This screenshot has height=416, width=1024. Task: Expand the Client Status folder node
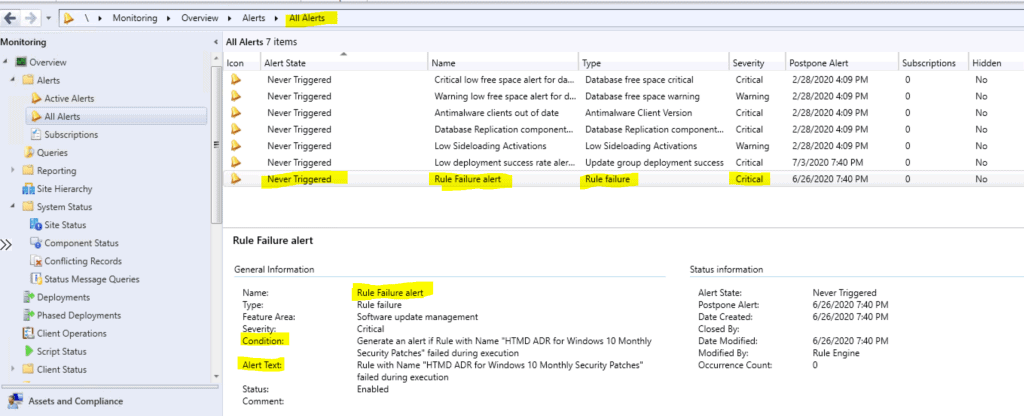point(14,369)
